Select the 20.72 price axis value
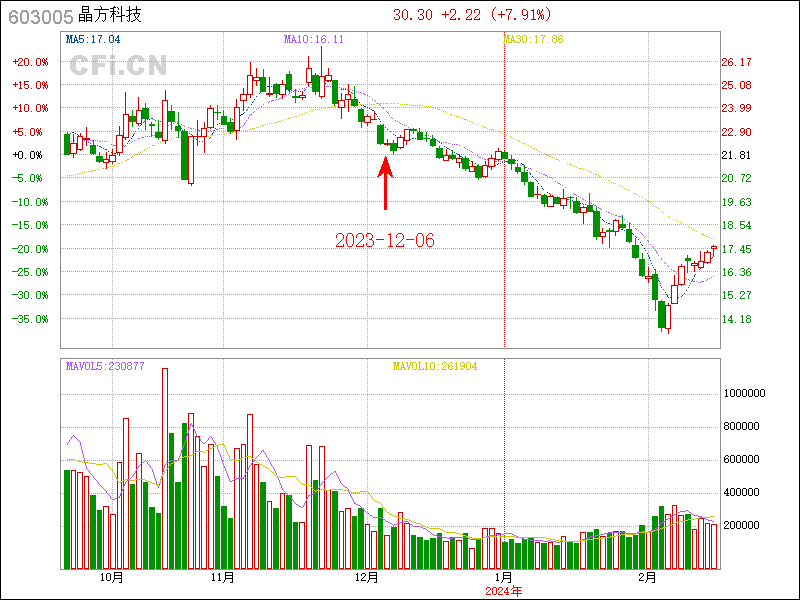The width and height of the screenshot is (800, 600). point(736,178)
